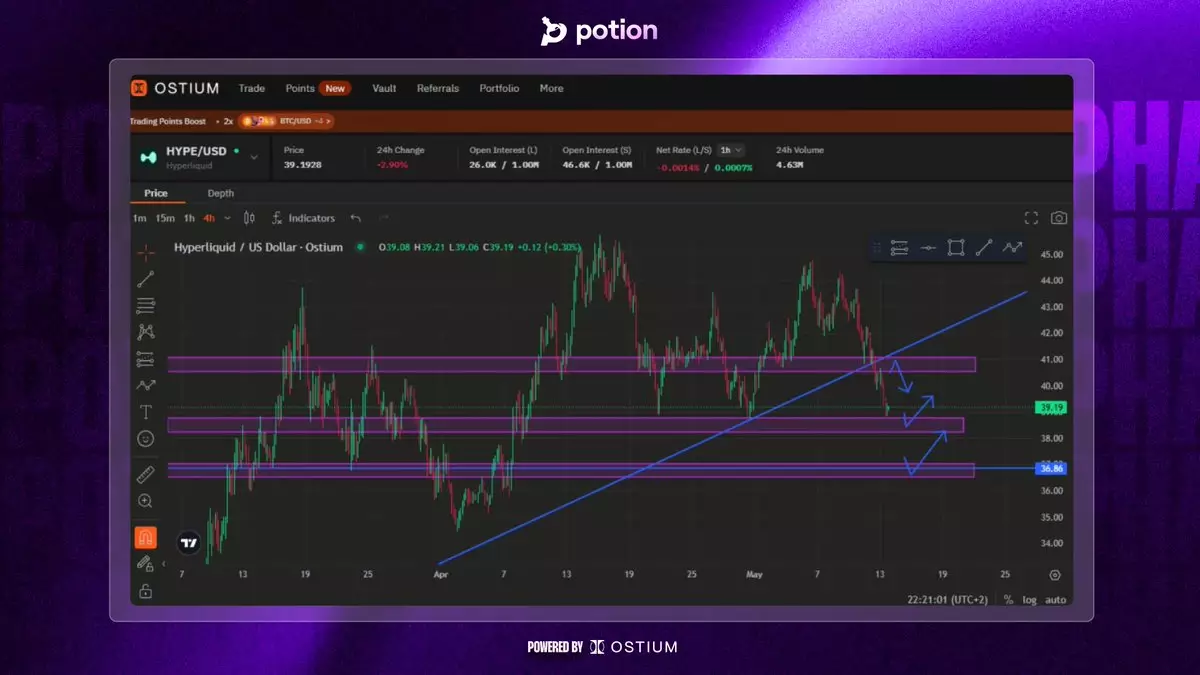
Task: Toggle auto scale on price axis
Action: coord(1056,600)
